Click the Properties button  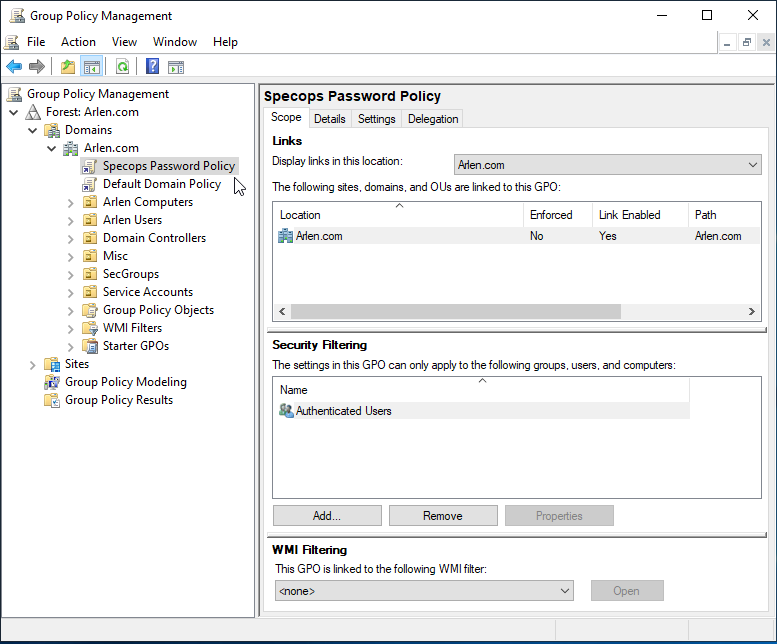[559, 516]
